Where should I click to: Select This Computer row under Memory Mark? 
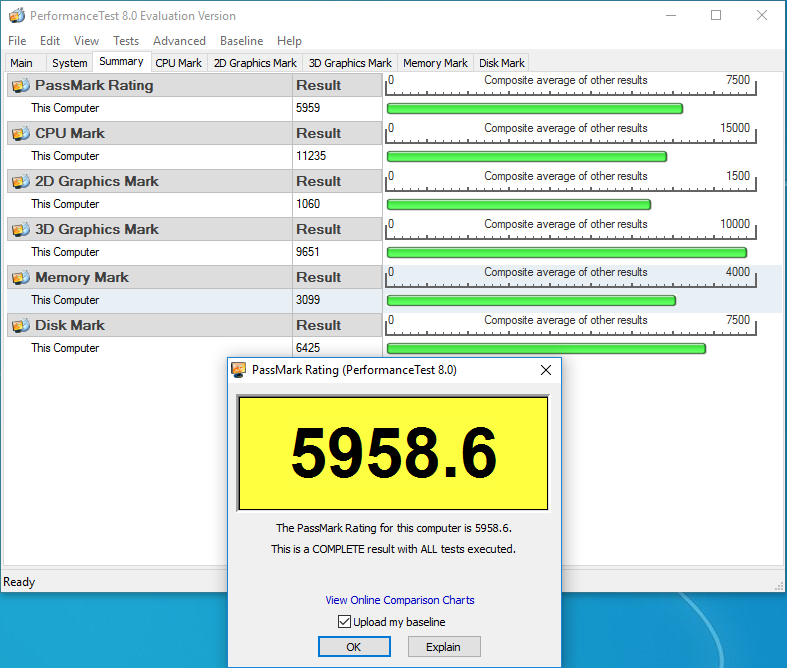click(194, 300)
